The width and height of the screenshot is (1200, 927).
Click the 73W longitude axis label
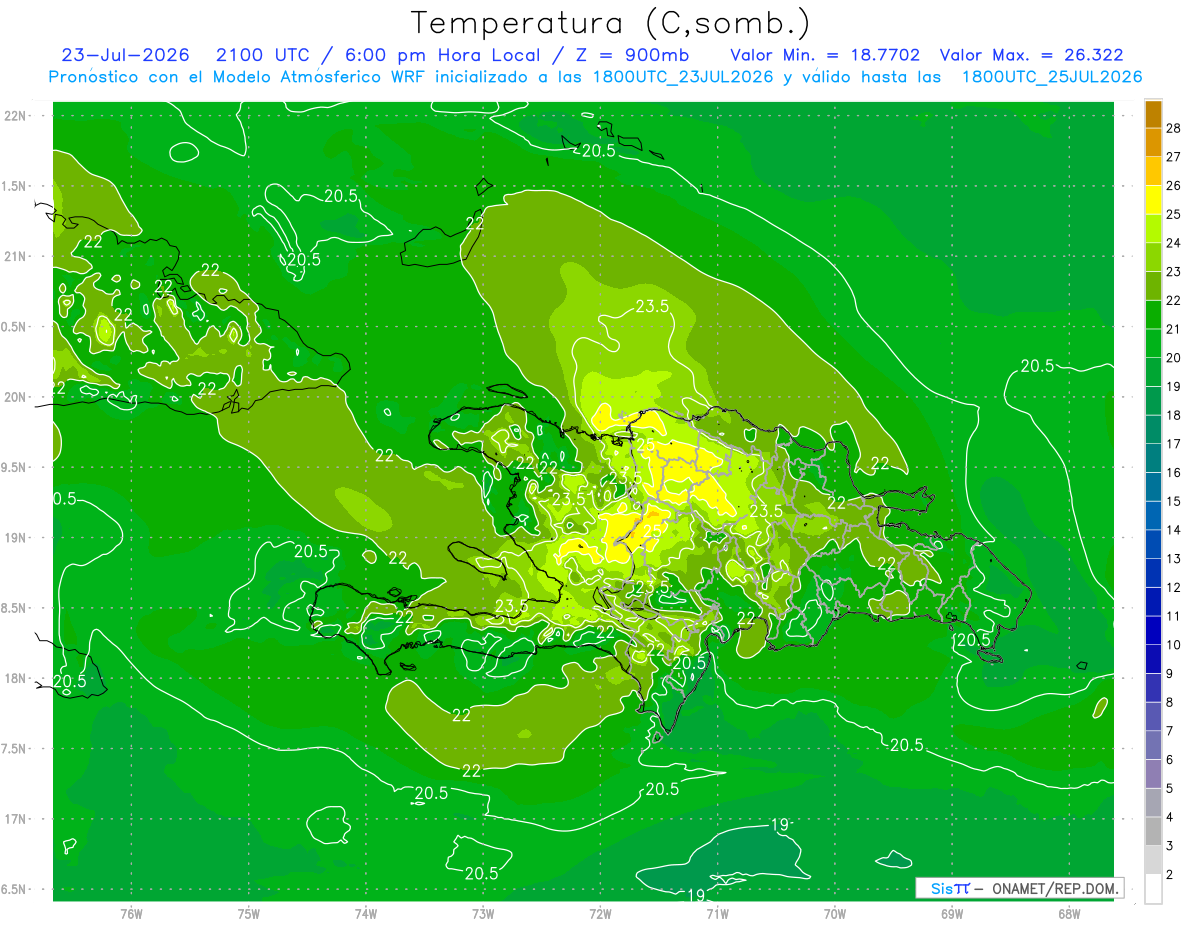(x=483, y=913)
